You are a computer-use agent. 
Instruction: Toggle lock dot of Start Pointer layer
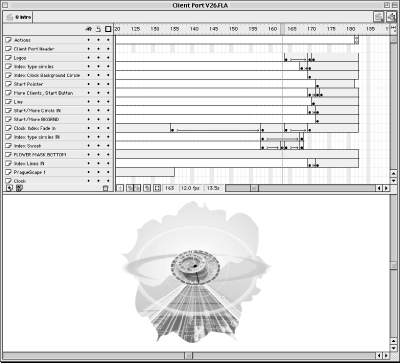click(x=98, y=84)
